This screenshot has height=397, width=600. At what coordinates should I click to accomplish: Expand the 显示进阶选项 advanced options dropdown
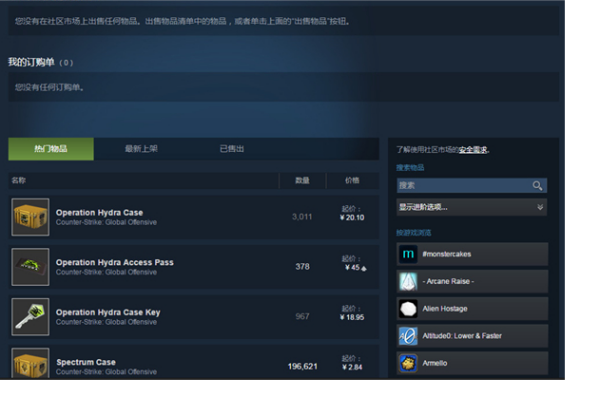click(x=472, y=207)
